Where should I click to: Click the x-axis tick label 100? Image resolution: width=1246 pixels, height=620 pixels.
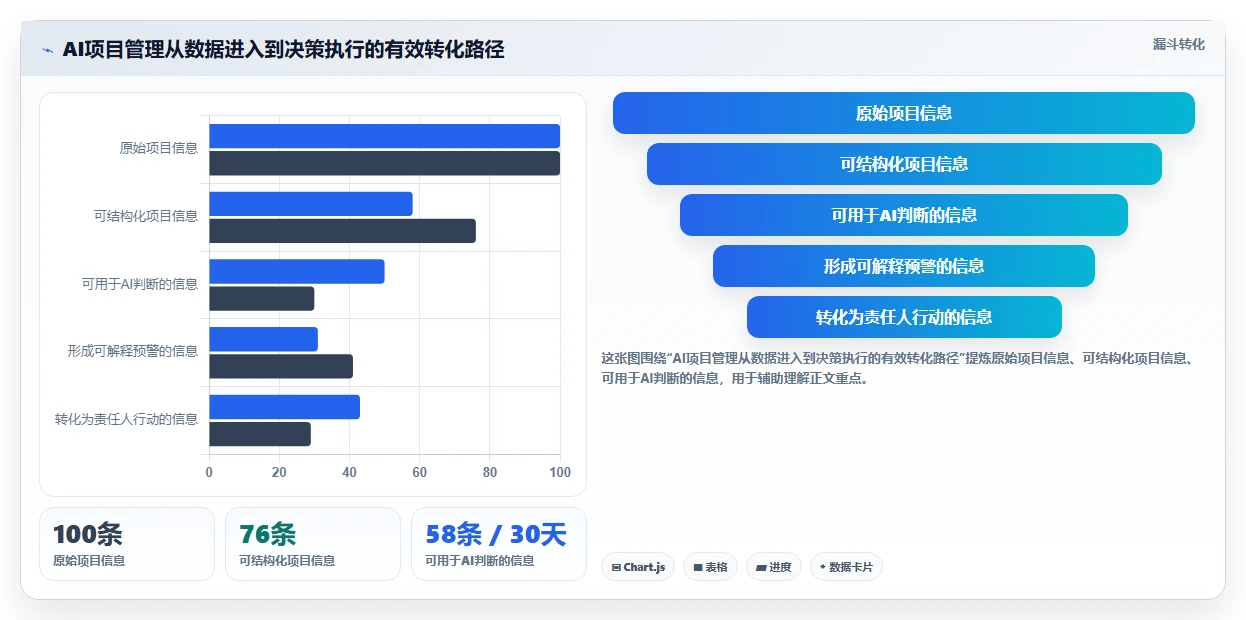tap(560, 472)
